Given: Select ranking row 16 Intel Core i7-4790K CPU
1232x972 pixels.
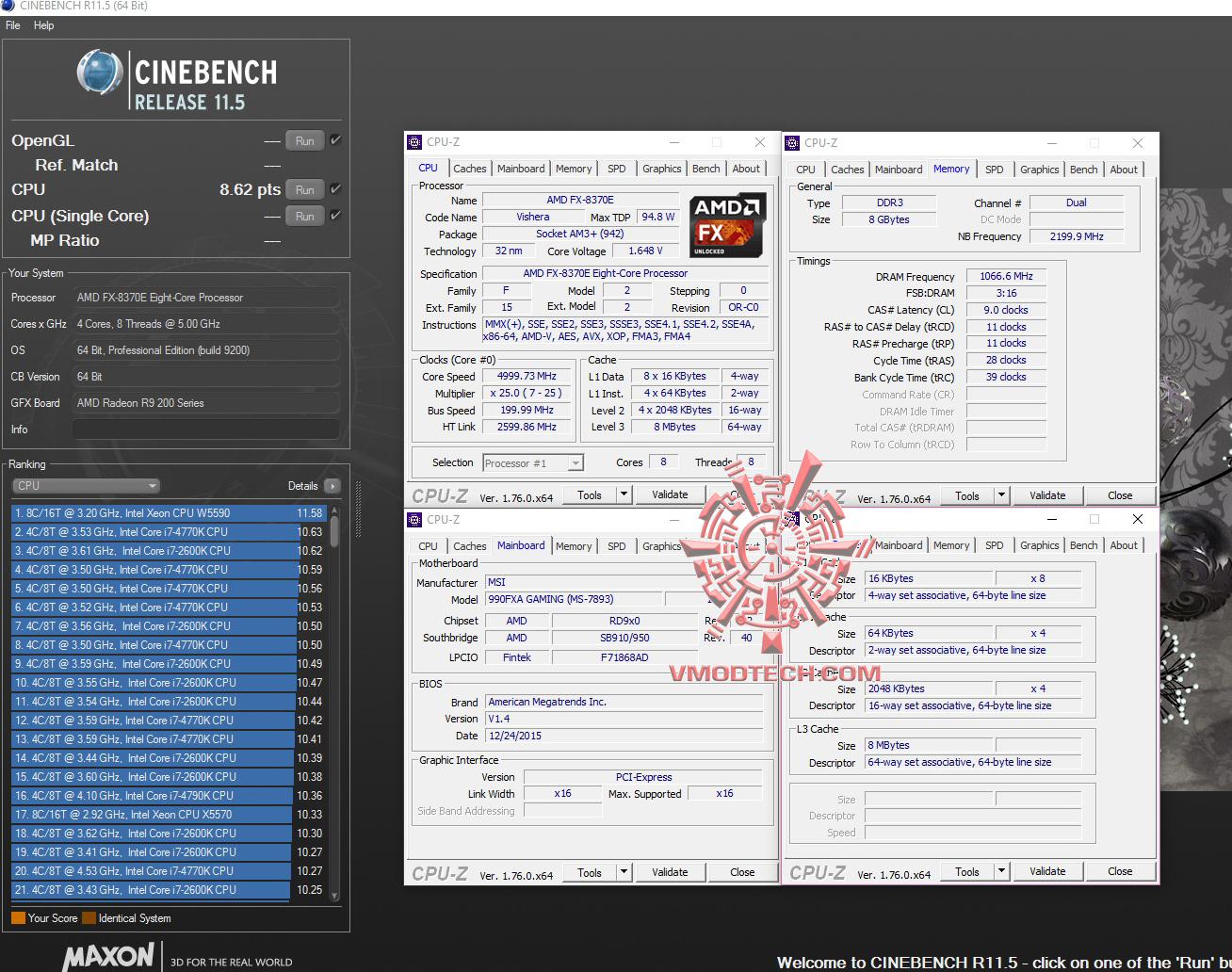Looking at the screenshot, I should point(168,796).
